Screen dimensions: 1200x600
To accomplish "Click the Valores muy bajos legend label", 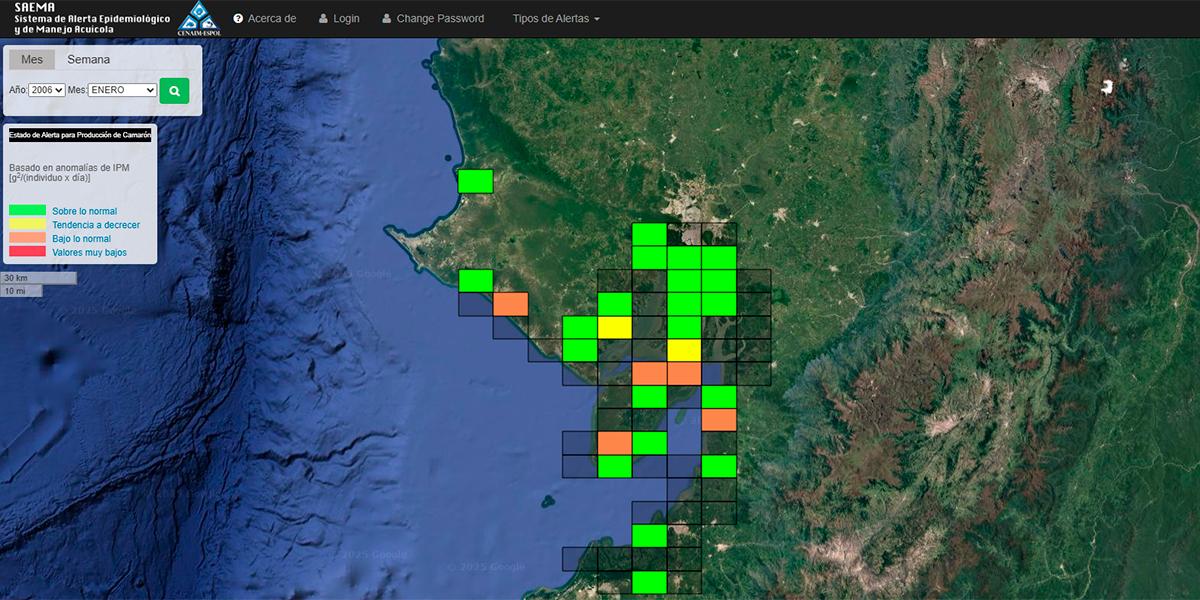I will coord(89,252).
